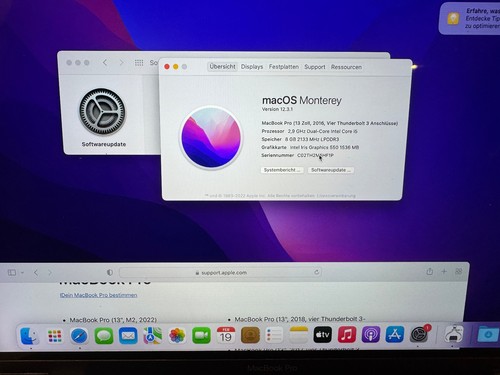Viewport: 500px width, 375px height.
Task: Open Podcasts app in the Dock
Action: (x=371, y=334)
